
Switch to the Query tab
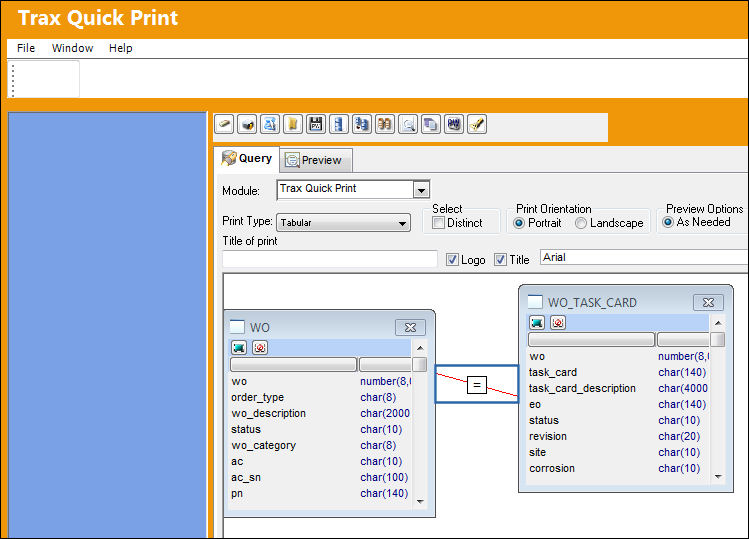coord(247,158)
